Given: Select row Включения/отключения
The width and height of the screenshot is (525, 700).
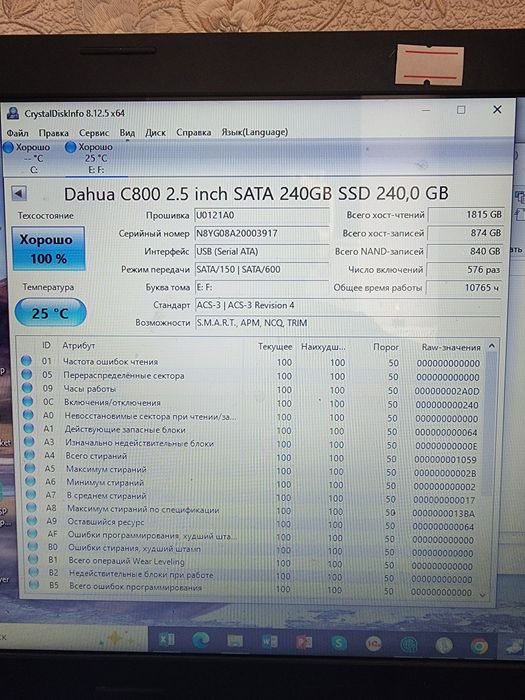Looking at the screenshot, I should (252, 403).
